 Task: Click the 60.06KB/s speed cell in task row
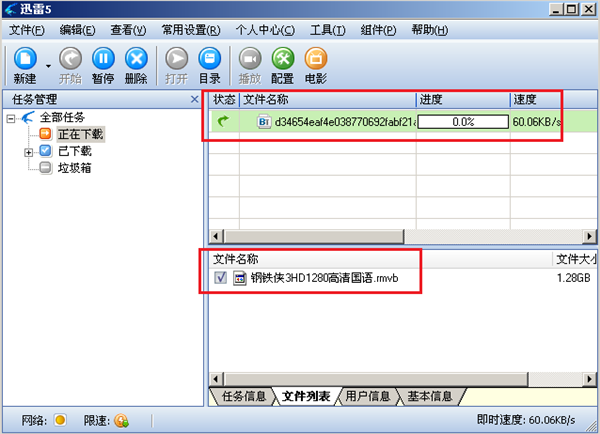tap(537, 122)
